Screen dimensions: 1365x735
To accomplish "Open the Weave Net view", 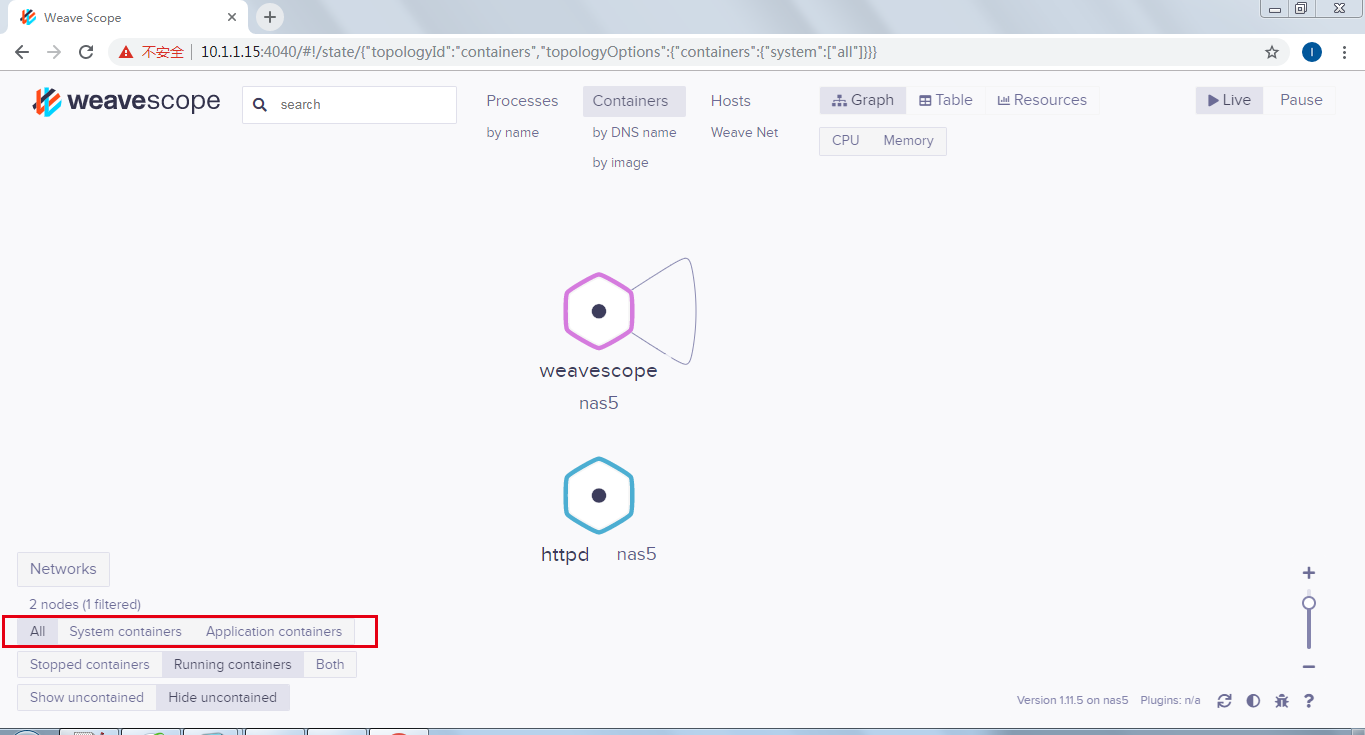I will (744, 133).
